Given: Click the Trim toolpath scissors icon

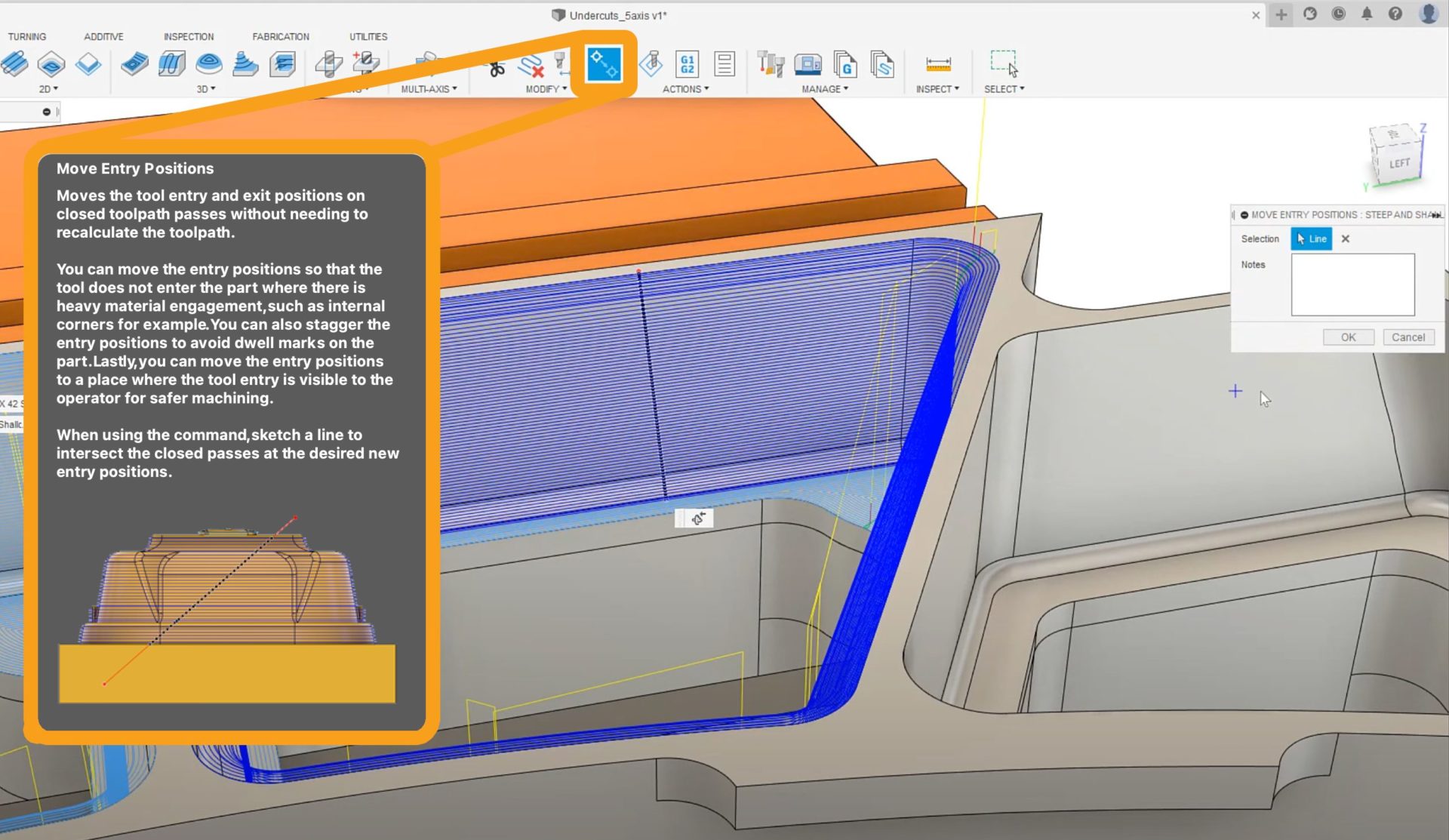Looking at the screenshot, I should (496, 69).
